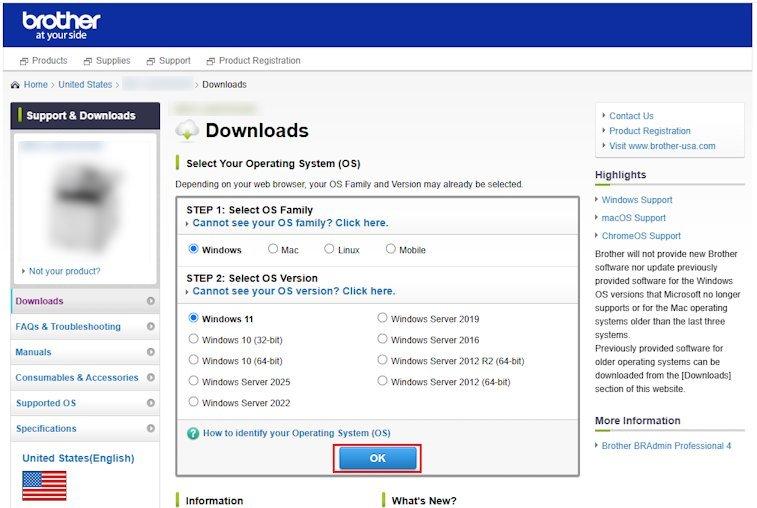Go to Home breadcrumb link
This screenshot has width=757, height=508.
coord(36,85)
